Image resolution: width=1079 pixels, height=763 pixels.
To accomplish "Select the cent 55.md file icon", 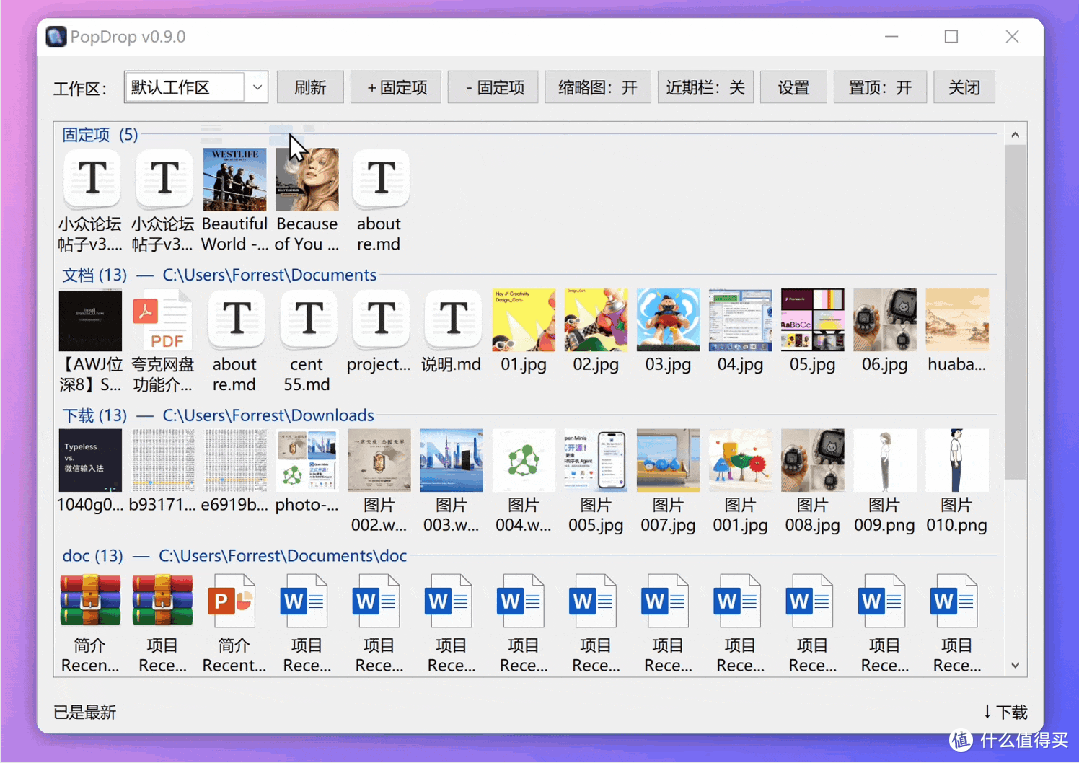I will [308, 321].
